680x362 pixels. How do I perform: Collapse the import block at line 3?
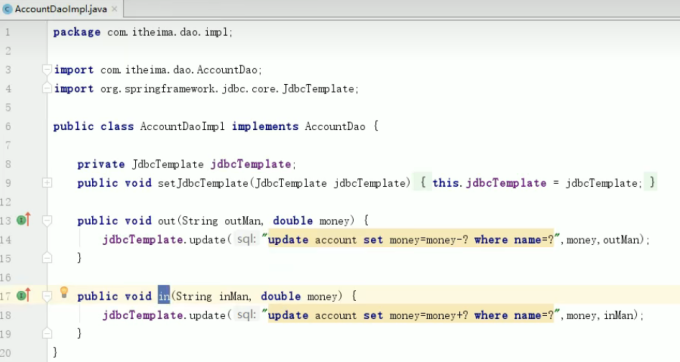pyautogui.click(x=47, y=69)
